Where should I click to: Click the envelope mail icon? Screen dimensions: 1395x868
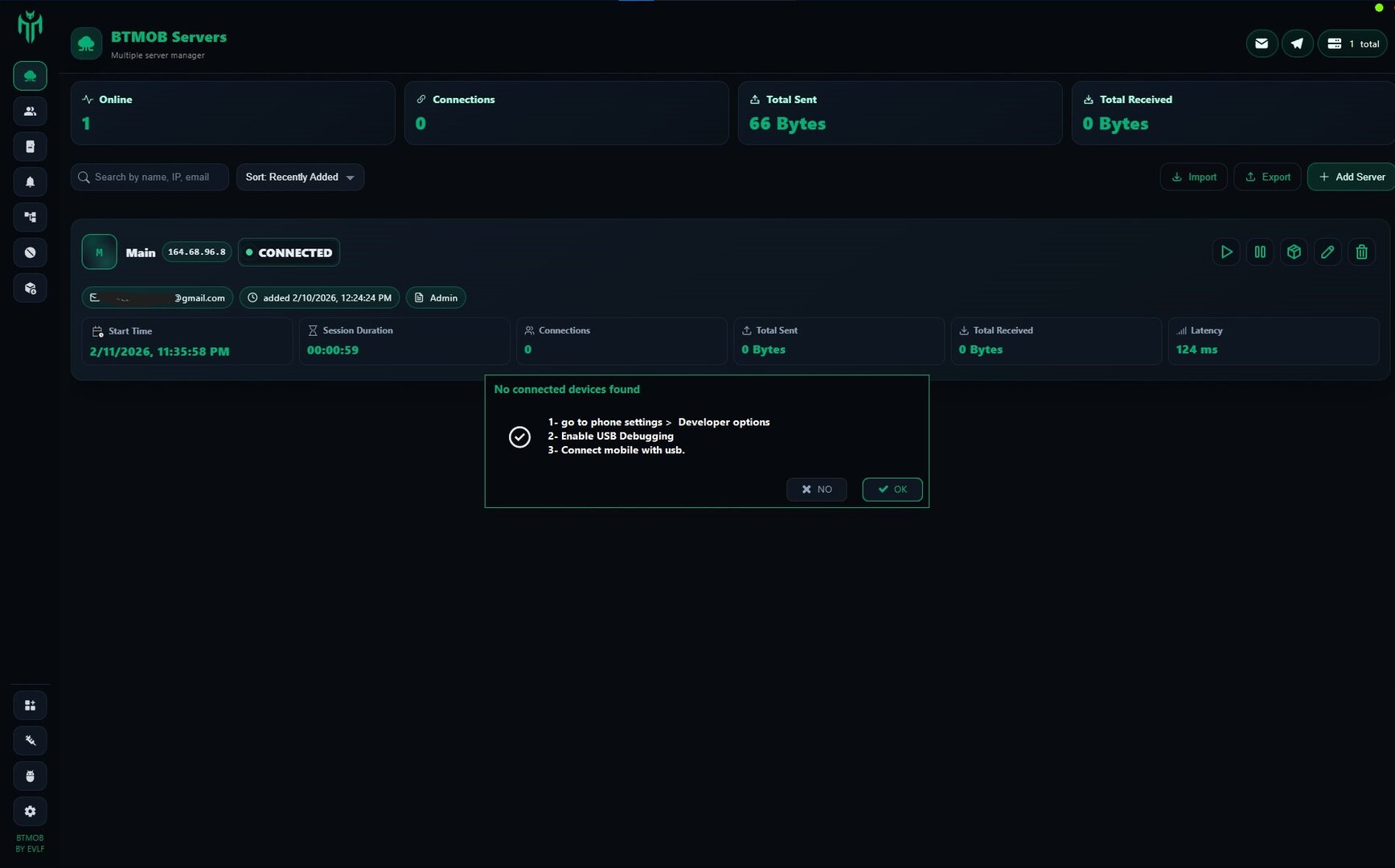click(1262, 43)
